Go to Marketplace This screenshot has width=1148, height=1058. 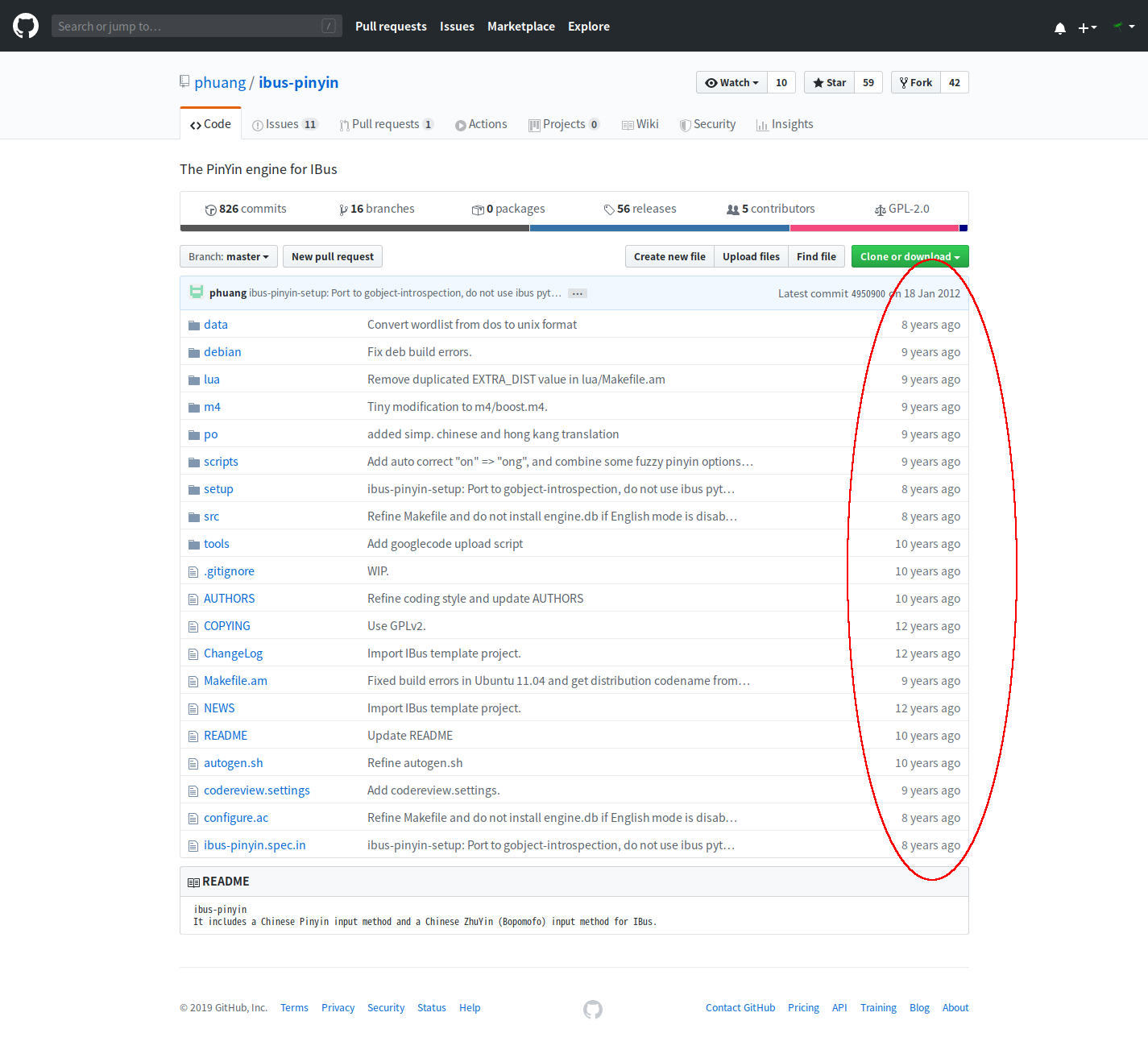tap(521, 27)
